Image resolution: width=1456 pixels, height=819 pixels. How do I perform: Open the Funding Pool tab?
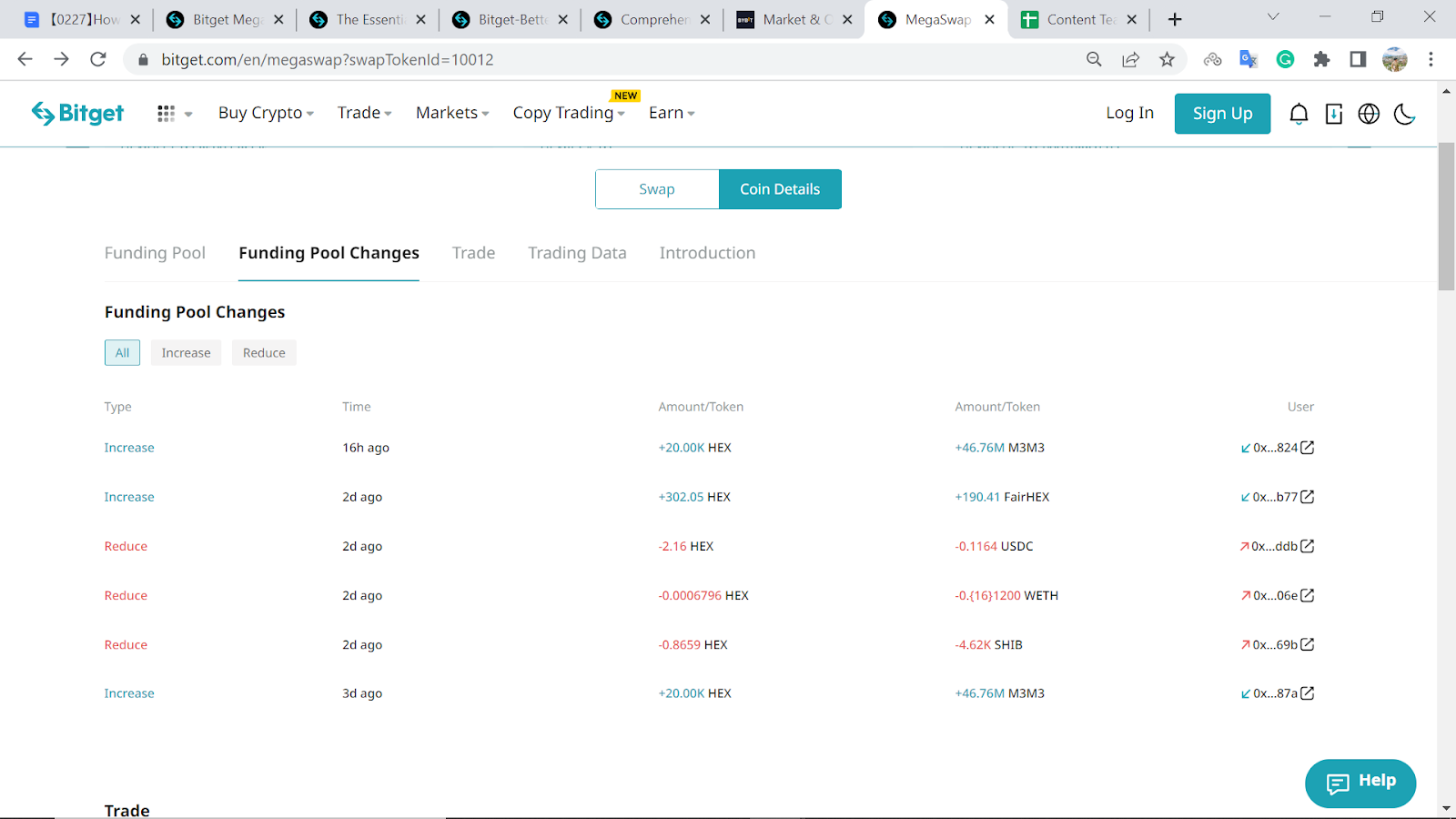click(155, 253)
